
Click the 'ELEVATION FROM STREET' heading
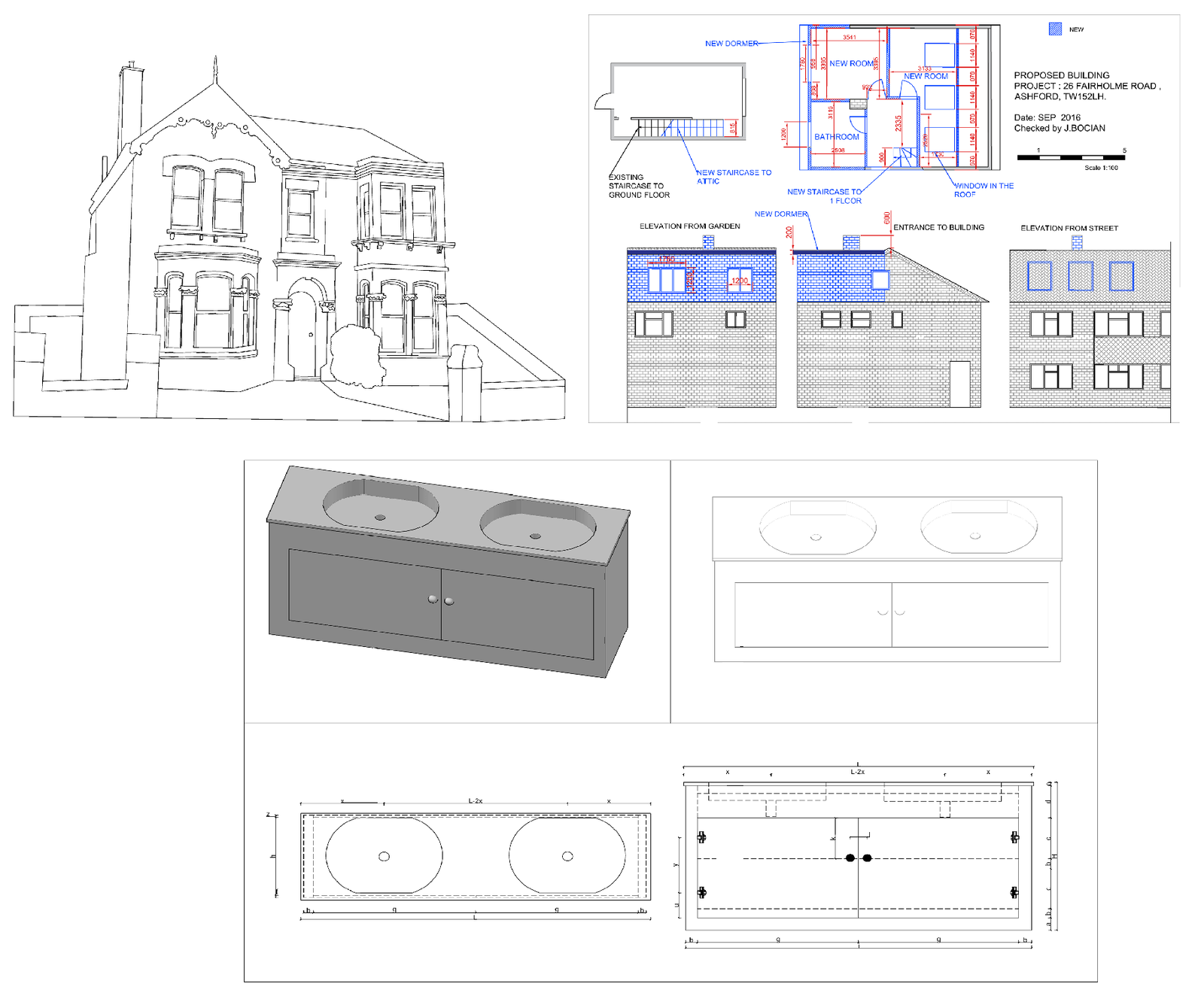pos(1069,228)
